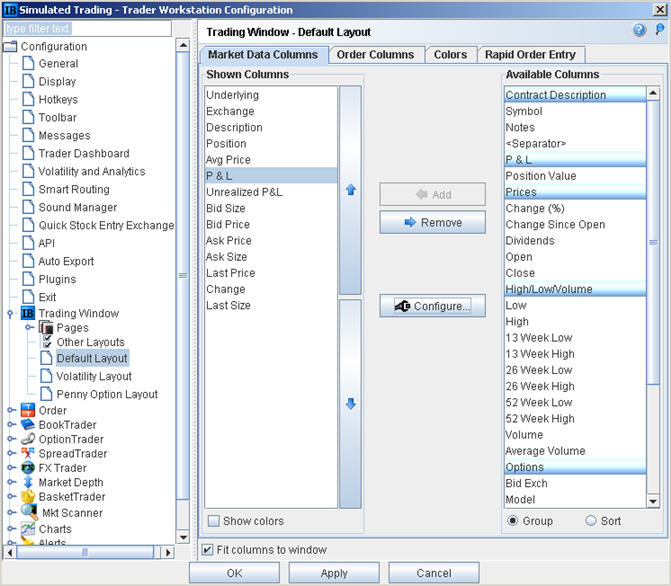This screenshot has width=671, height=586.
Task: Expand the SpreadTrader tree node
Action: point(11,453)
